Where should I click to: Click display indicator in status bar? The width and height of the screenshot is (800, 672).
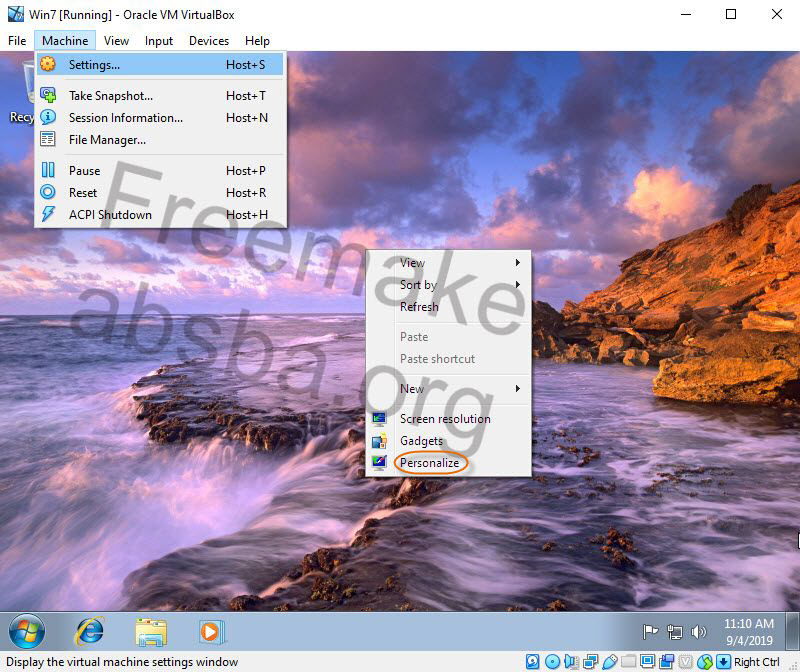point(647,662)
